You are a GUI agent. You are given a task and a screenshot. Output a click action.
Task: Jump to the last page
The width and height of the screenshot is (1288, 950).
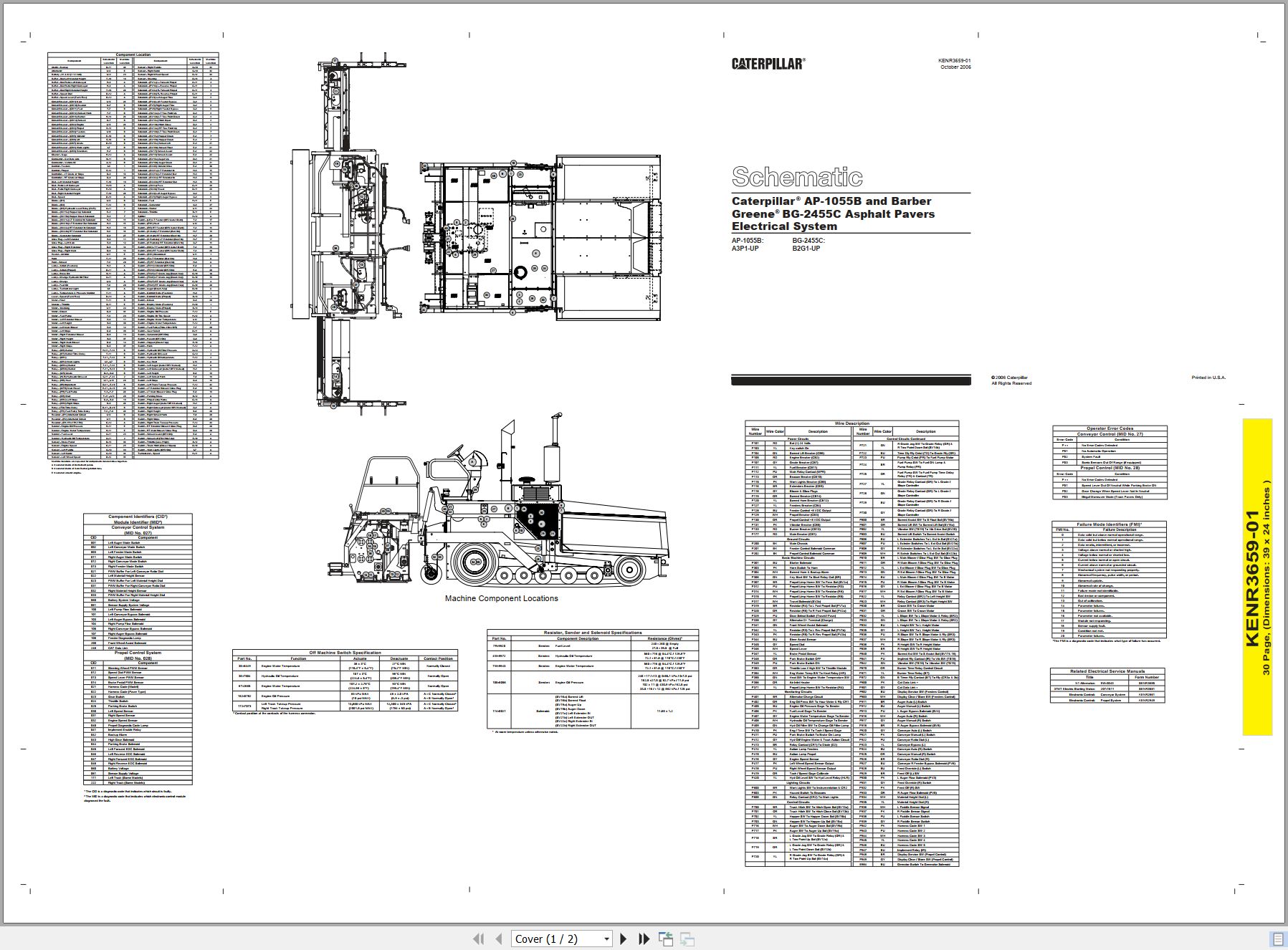click(x=644, y=939)
